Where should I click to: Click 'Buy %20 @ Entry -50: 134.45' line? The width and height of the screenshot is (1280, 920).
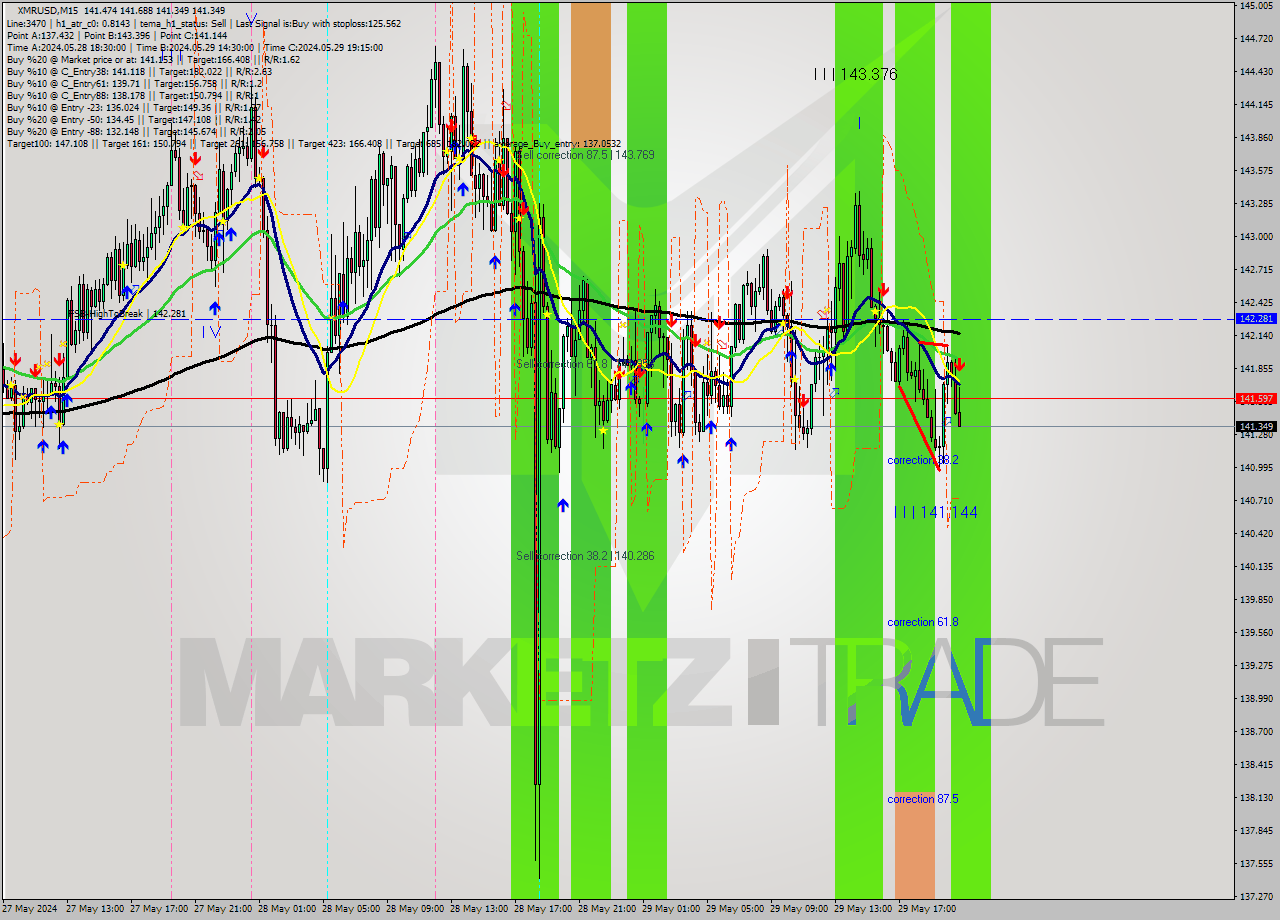click(135, 119)
